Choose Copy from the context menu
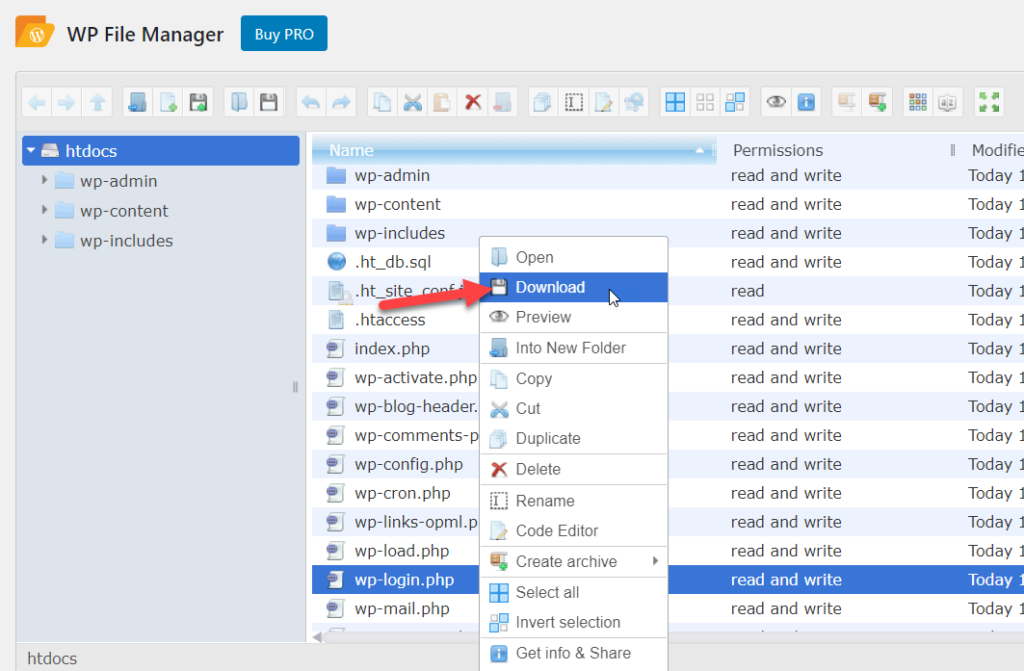This screenshot has height=671, width=1024. (573, 378)
